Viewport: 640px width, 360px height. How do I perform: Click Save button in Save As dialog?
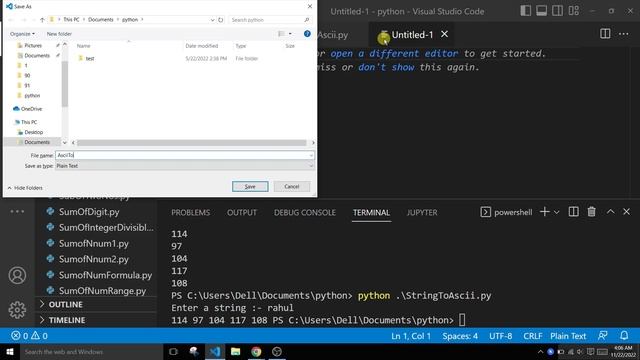point(250,187)
